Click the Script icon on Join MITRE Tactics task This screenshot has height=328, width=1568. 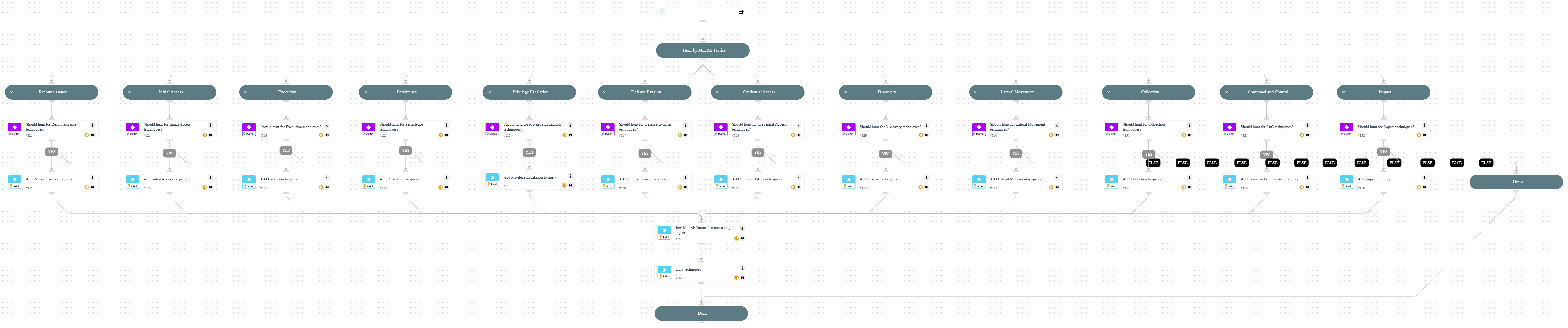tap(664, 233)
